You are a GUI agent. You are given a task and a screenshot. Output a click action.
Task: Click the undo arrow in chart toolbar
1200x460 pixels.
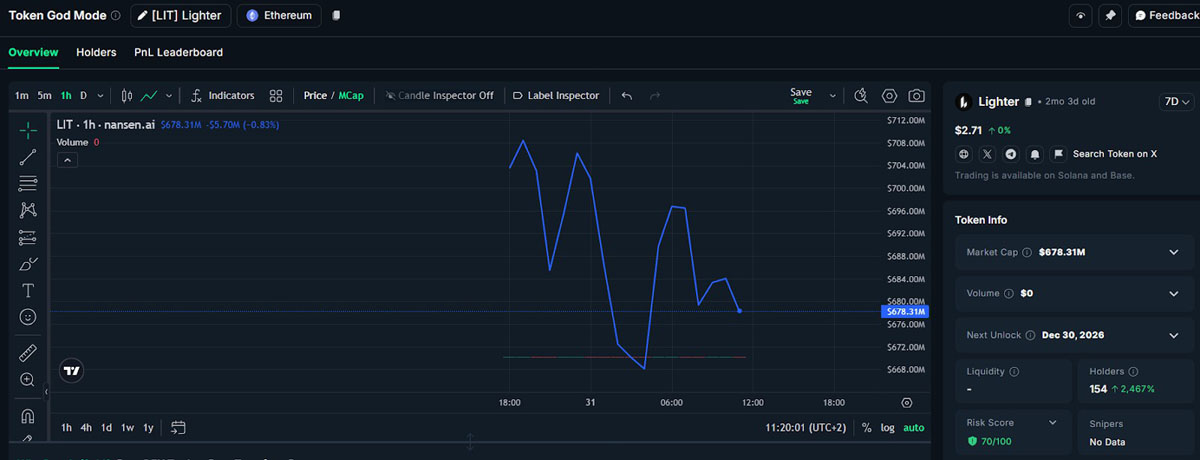(627, 96)
